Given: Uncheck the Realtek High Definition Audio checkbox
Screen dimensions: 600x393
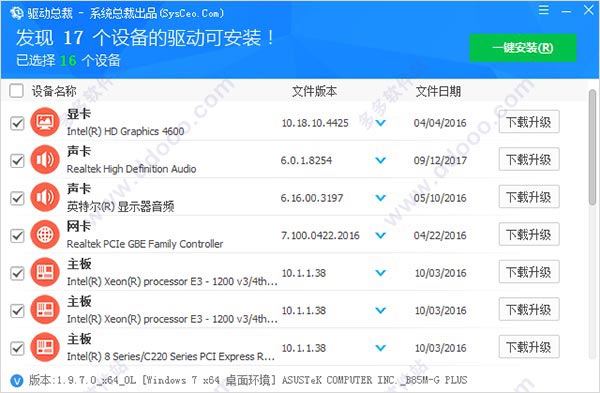Looking at the screenshot, I should click(17, 161).
